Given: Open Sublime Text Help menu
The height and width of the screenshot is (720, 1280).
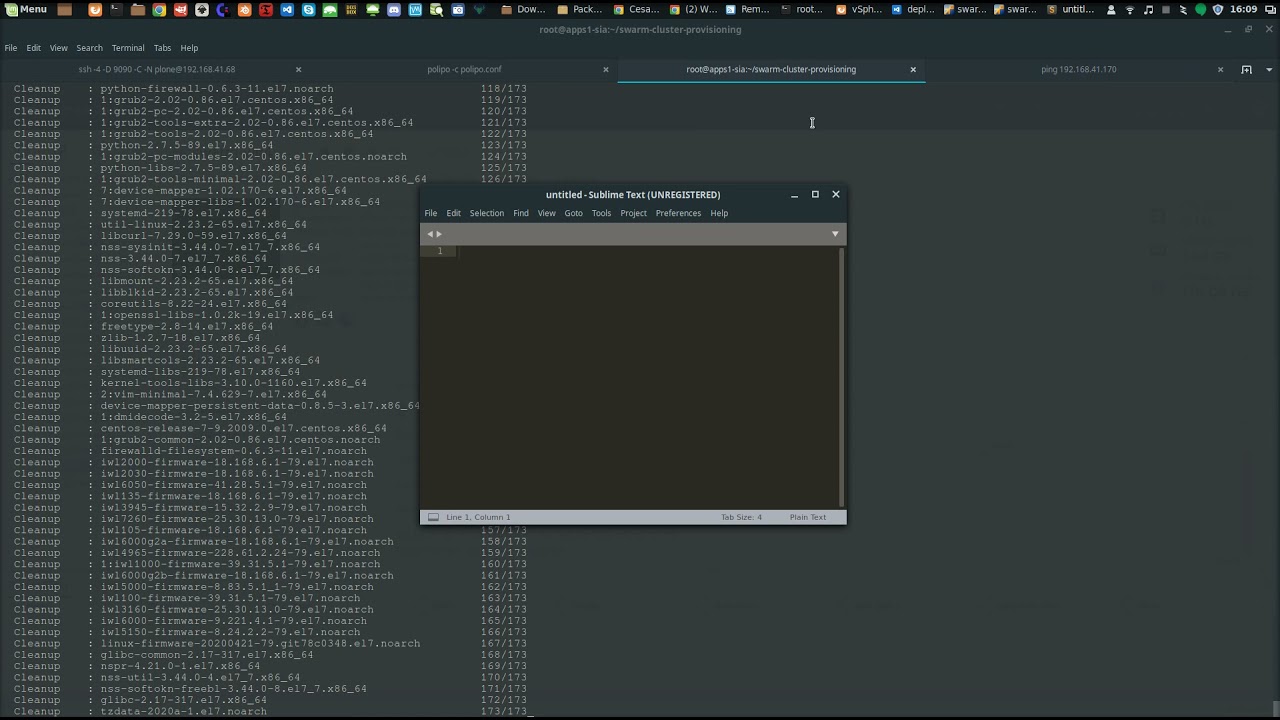Looking at the screenshot, I should (x=719, y=213).
